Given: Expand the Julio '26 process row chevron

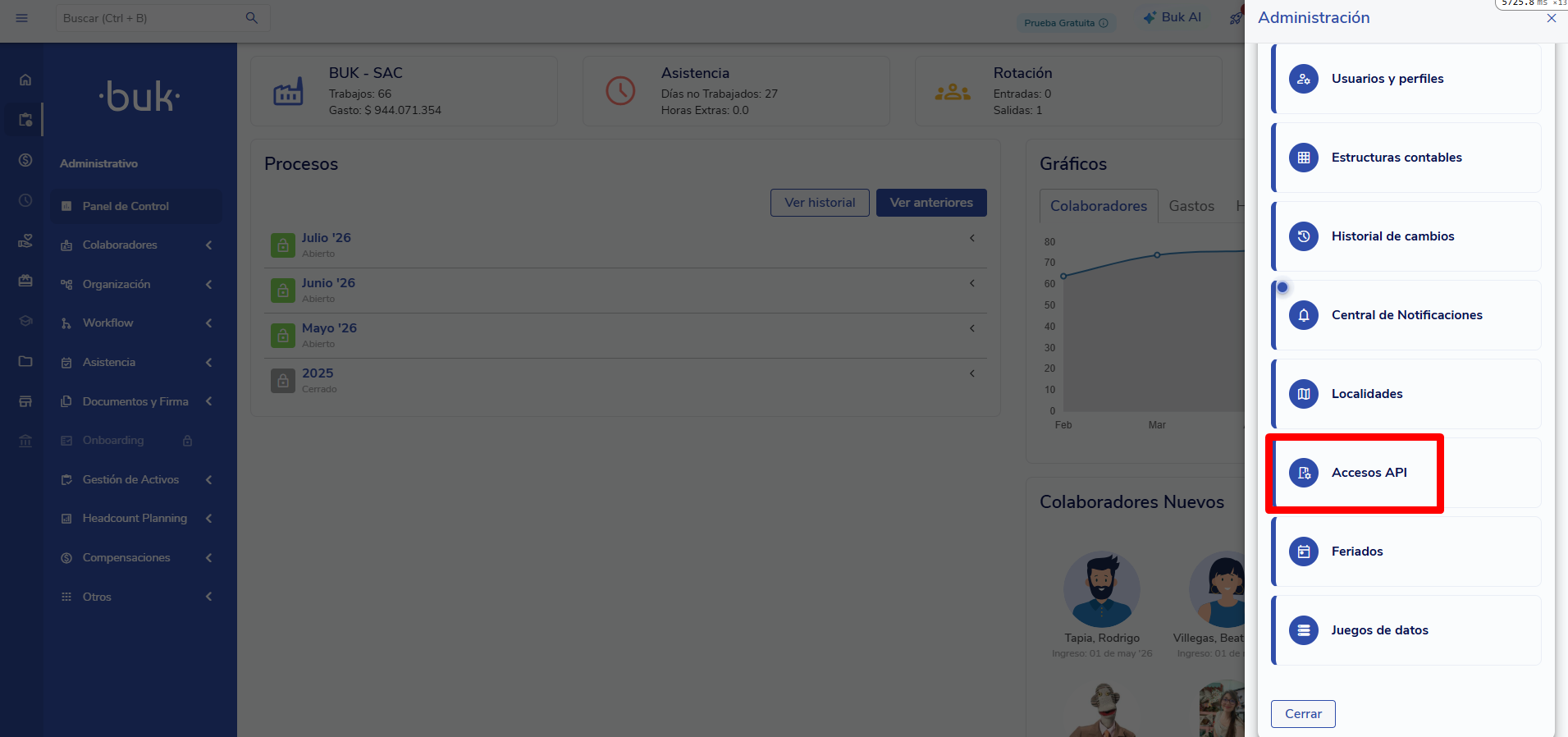Looking at the screenshot, I should 972,238.
